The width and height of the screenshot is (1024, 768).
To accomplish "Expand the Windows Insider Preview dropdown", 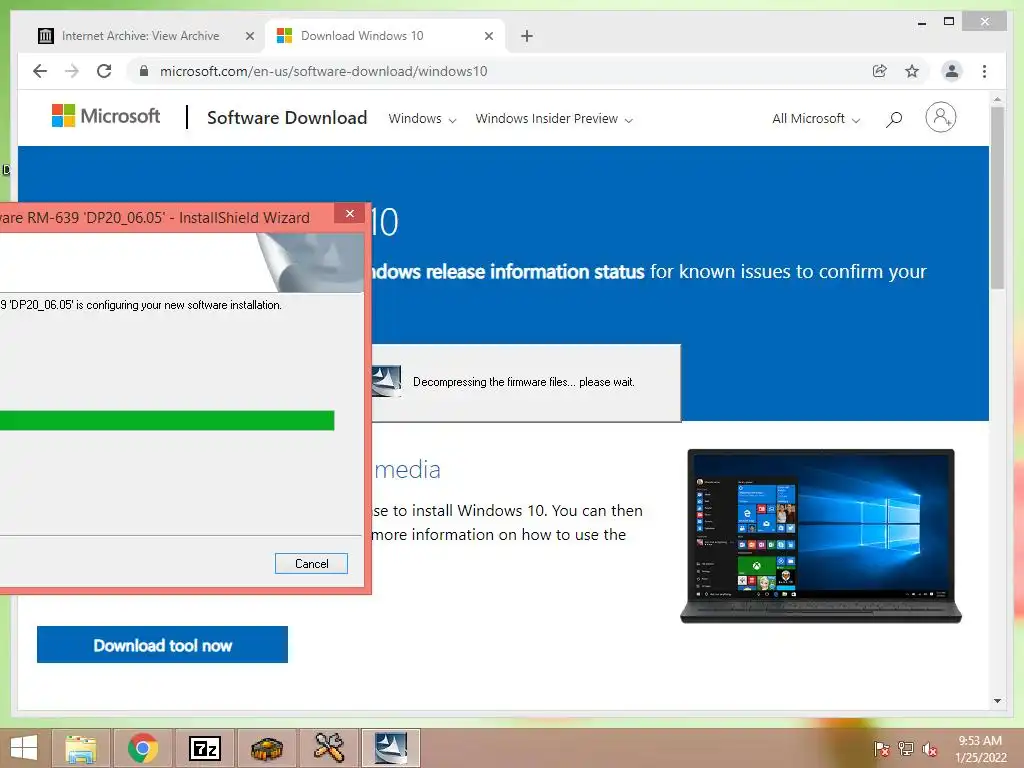I will pos(554,119).
